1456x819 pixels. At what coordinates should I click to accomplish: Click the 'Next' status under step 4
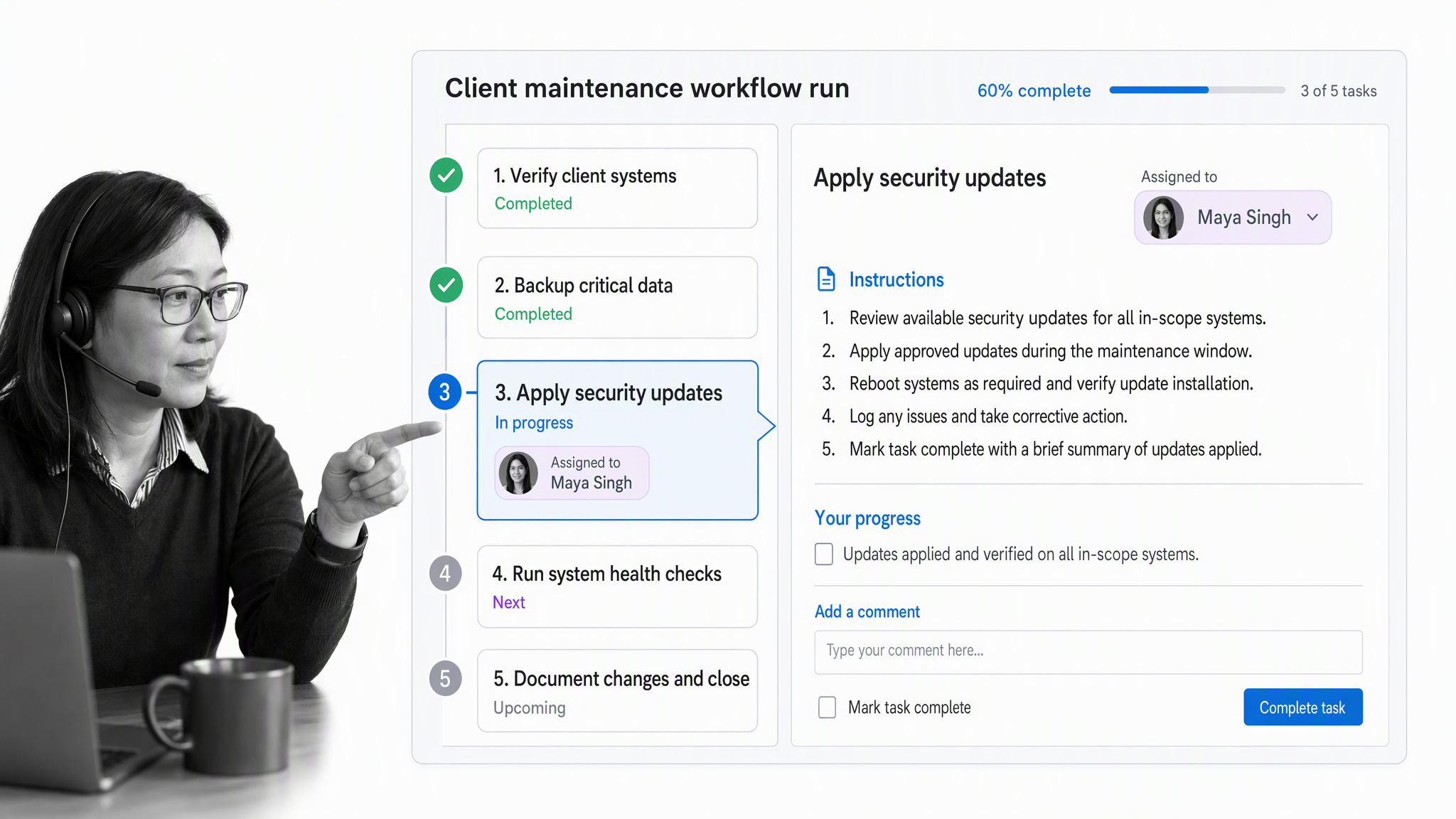pos(509,602)
